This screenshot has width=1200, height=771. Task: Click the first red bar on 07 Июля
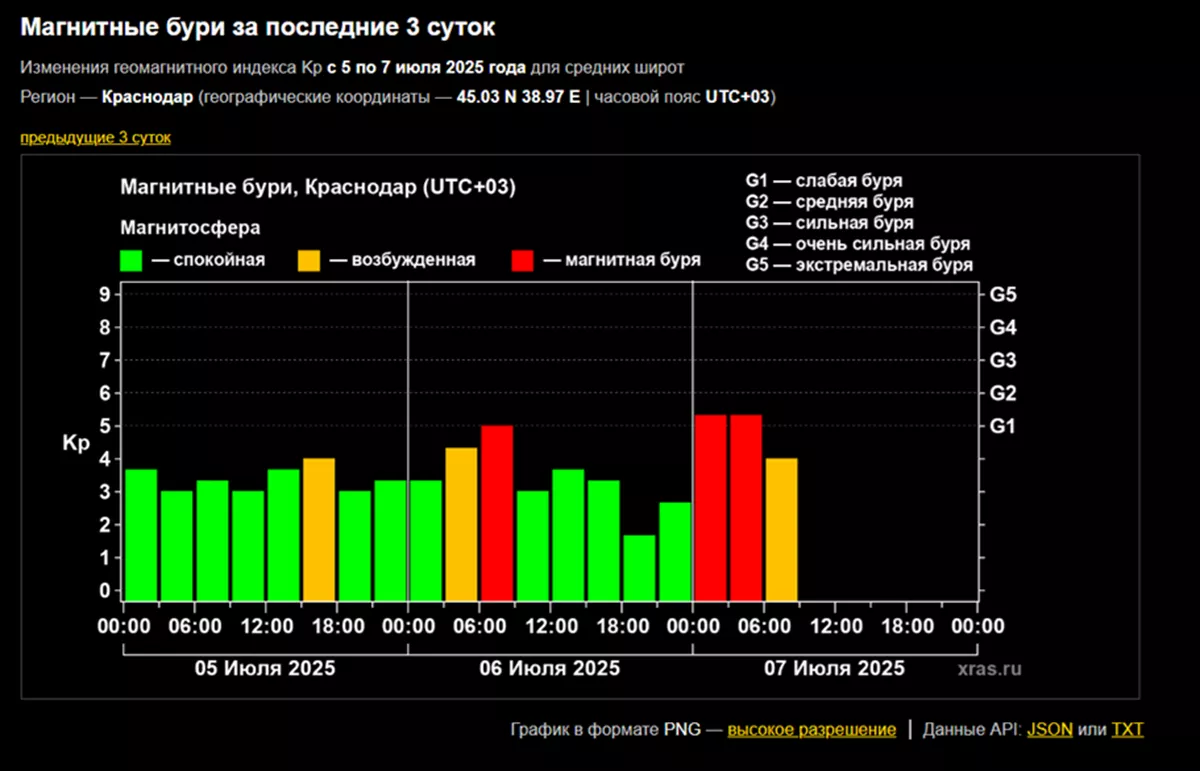tap(710, 507)
